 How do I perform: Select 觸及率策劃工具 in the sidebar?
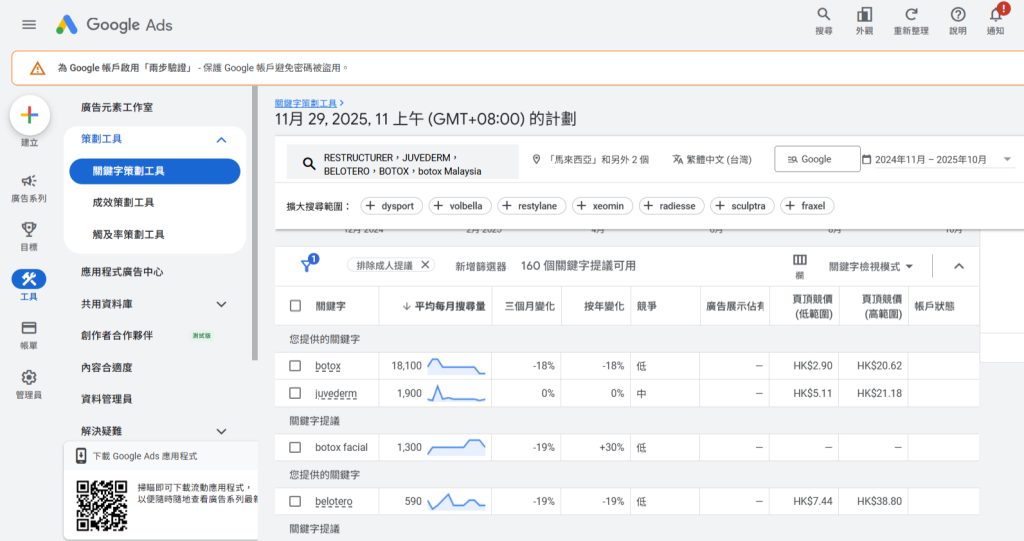128,235
